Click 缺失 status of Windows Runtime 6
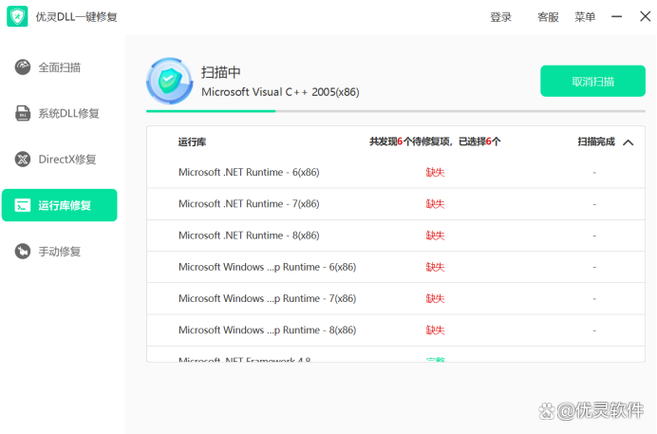This screenshot has width=657, height=434. 435,267
